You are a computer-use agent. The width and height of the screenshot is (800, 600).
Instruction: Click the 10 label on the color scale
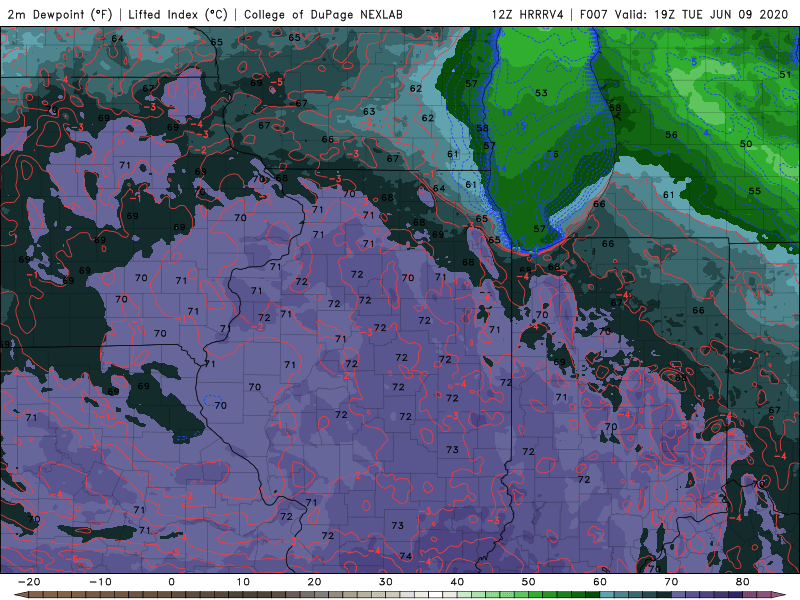pyautogui.click(x=243, y=582)
